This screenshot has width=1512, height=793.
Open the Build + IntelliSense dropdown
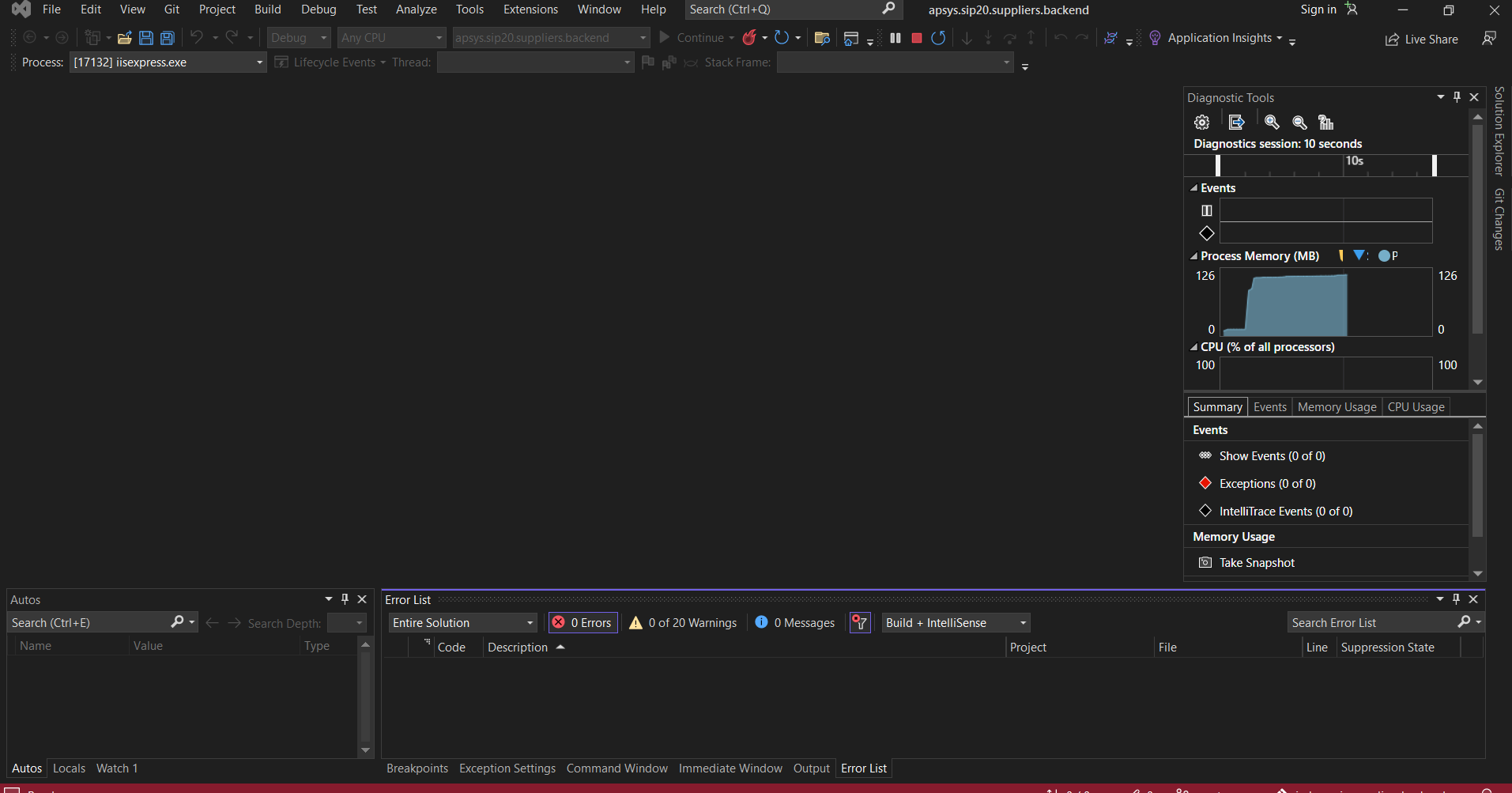(956, 623)
